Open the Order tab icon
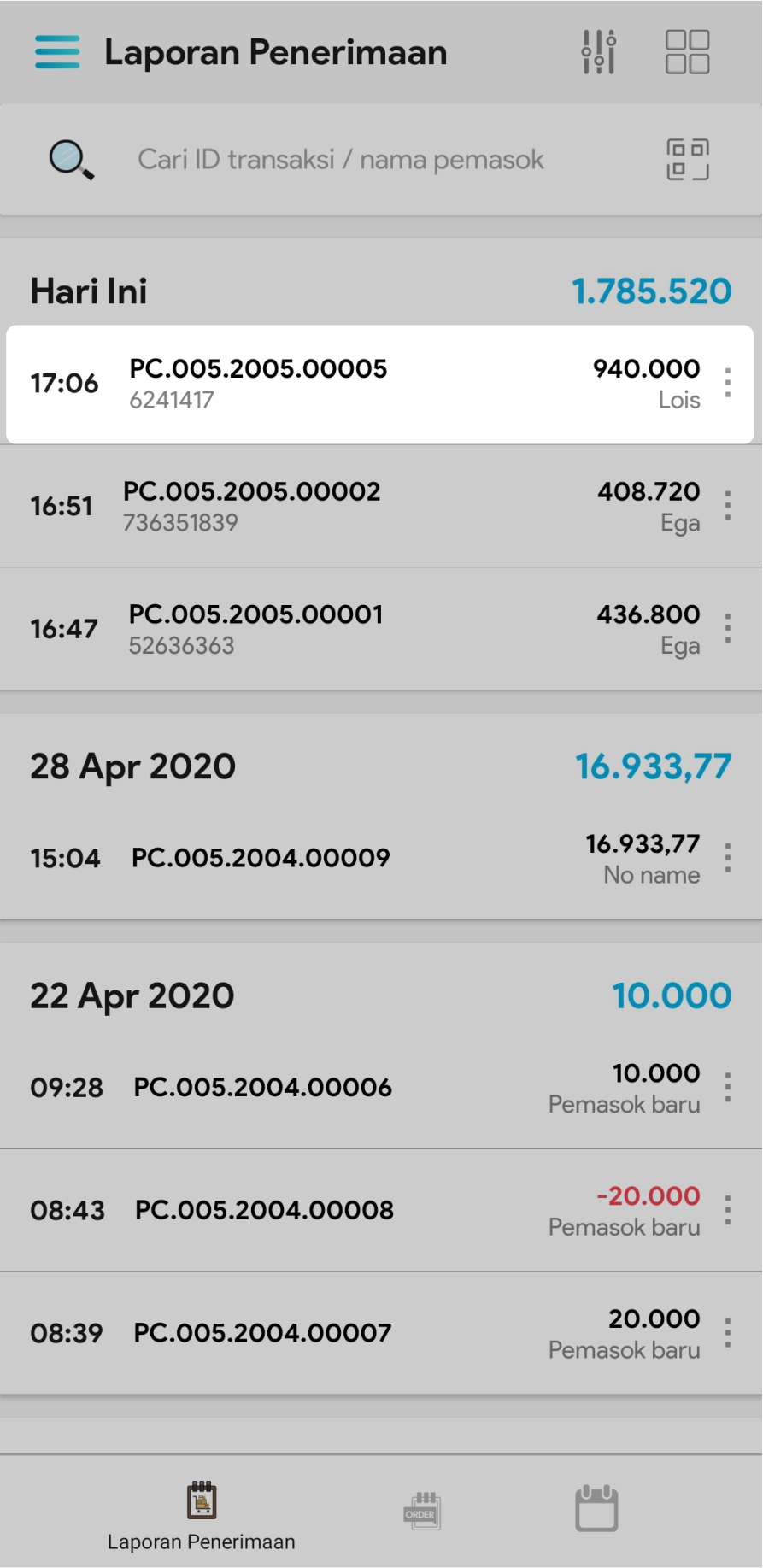This screenshot has width=763, height=1568. pos(421,1511)
